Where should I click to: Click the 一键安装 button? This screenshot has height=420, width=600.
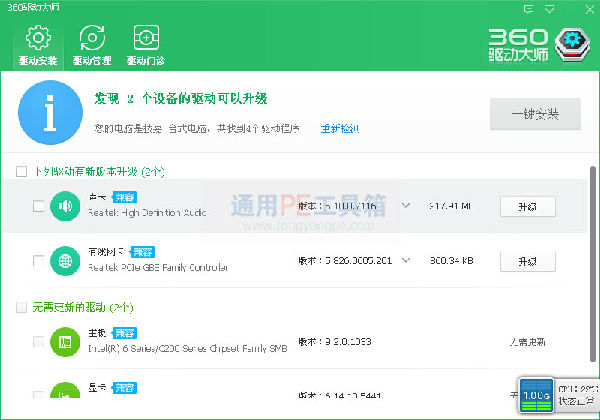coord(535,114)
